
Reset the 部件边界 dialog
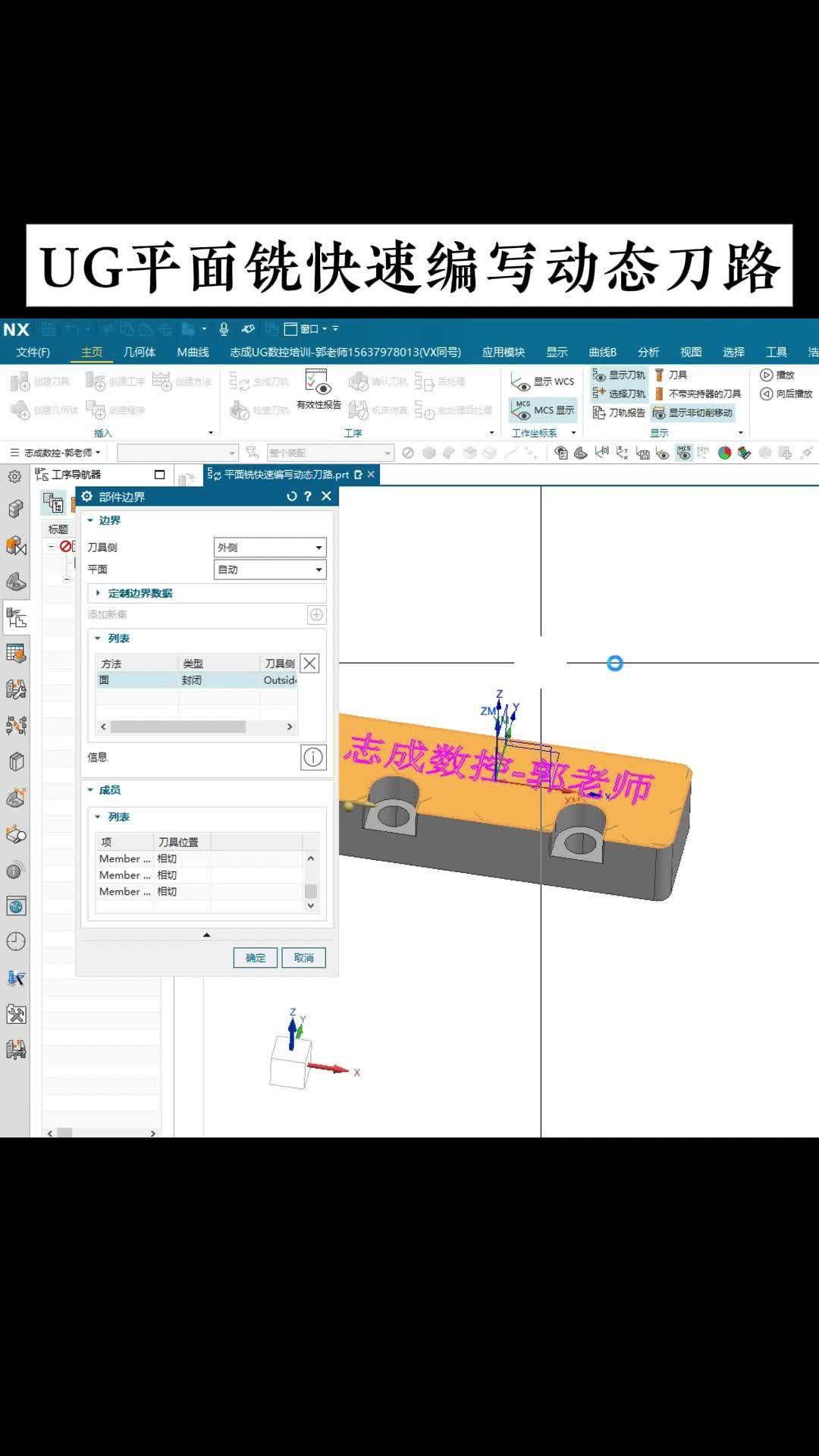click(291, 496)
